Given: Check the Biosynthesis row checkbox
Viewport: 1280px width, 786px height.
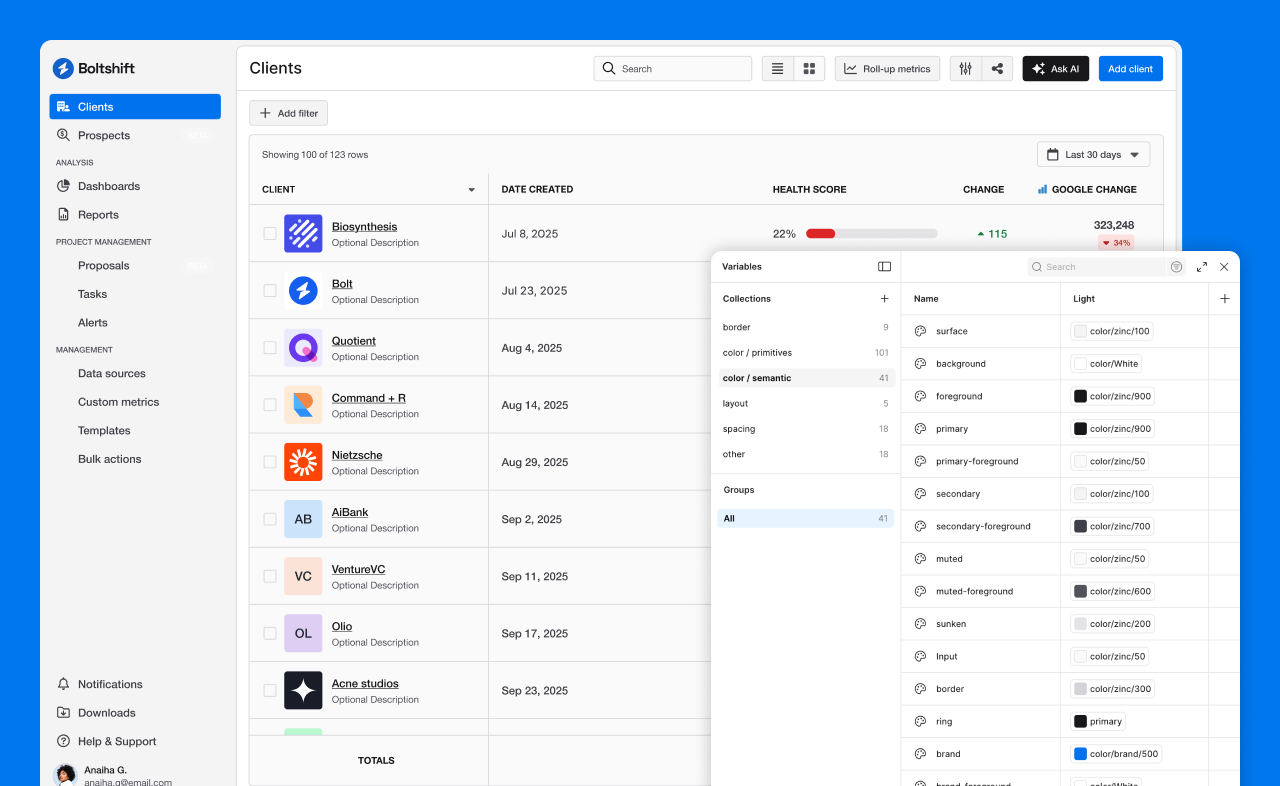Looking at the screenshot, I should (270, 234).
